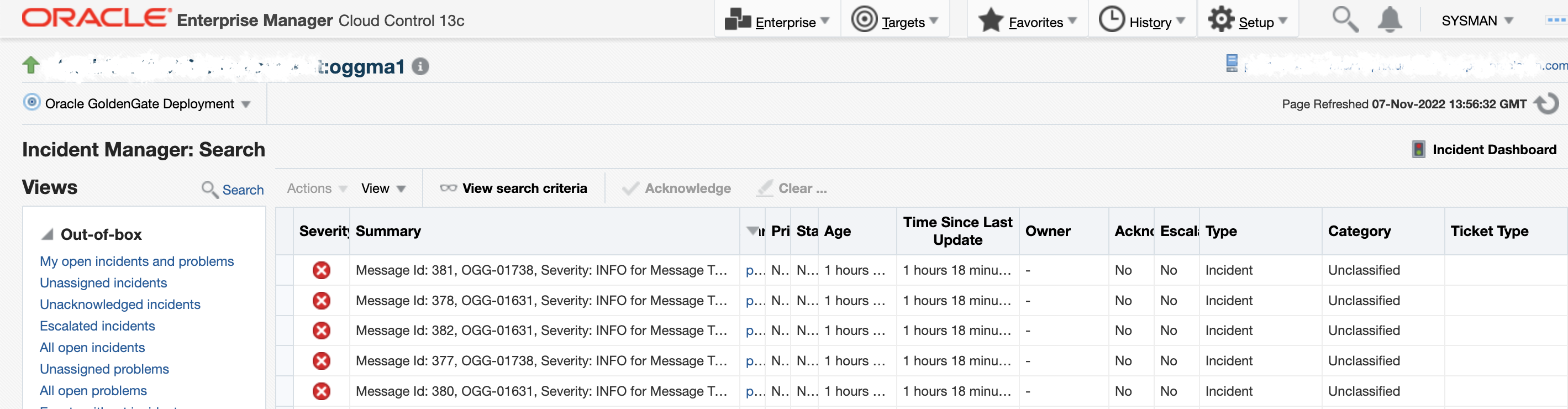The height and width of the screenshot is (409, 1568).
Task: Open Escalated incidents view
Action: coord(97,326)
